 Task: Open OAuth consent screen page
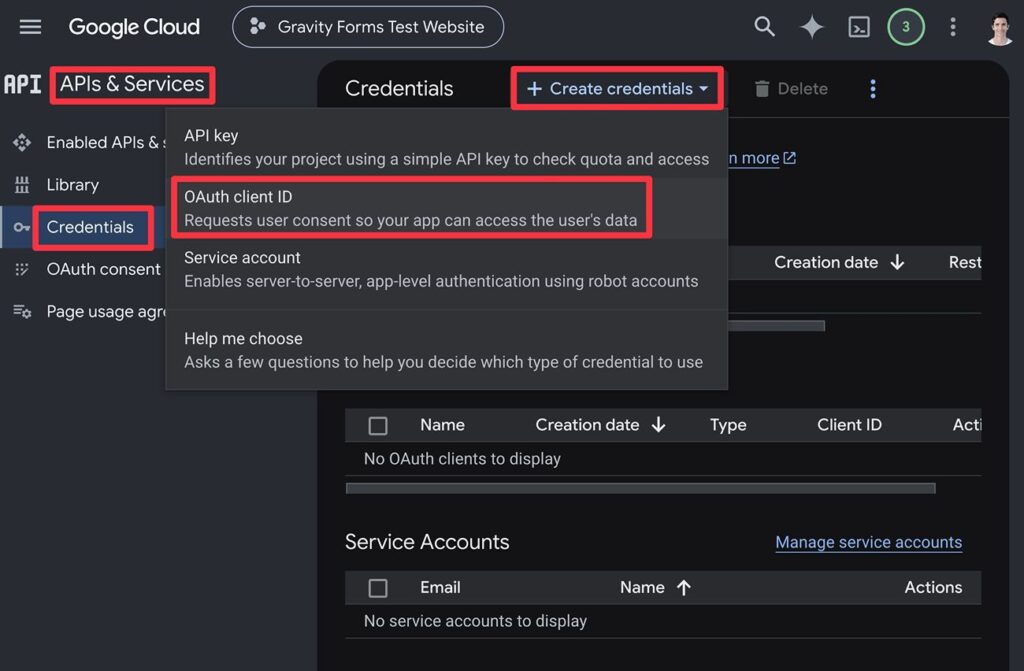coord(104,269)
